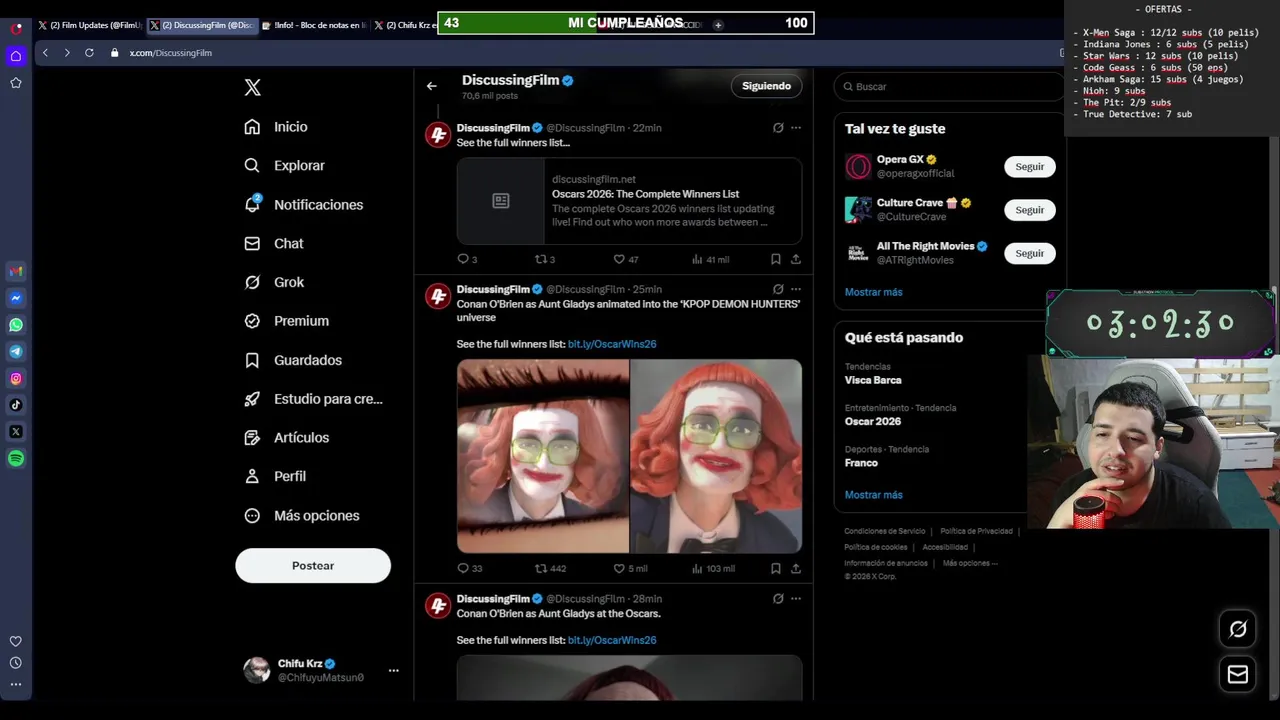Open Guardados in the navigation
1280x720 pixels.
click(x=294, y=360)
